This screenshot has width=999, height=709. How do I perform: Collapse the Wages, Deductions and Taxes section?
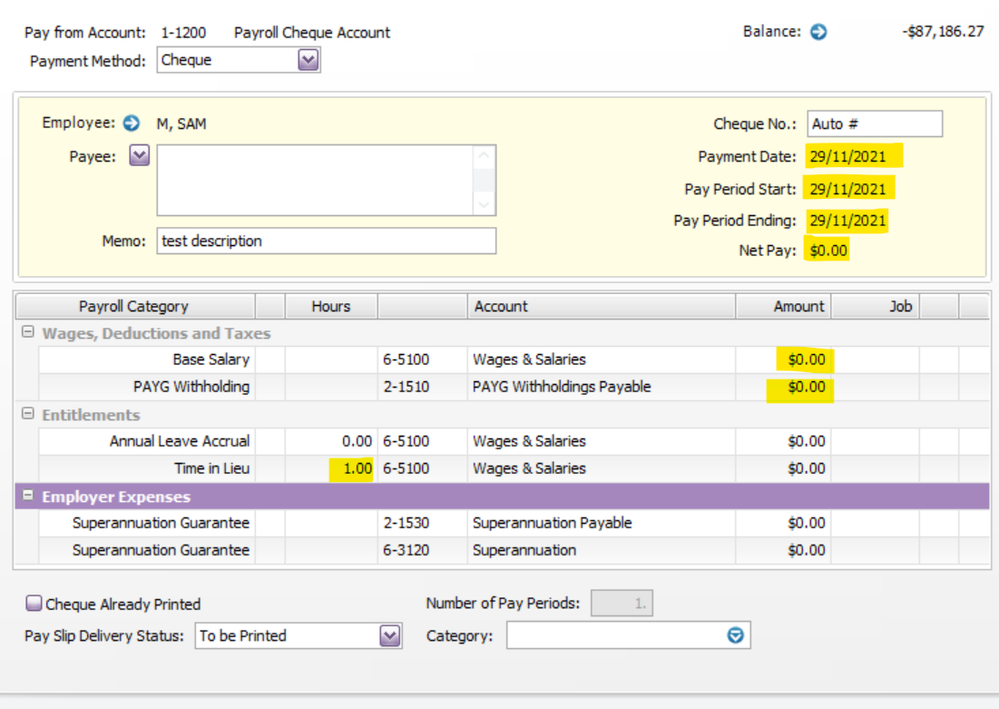click(28, 333)
